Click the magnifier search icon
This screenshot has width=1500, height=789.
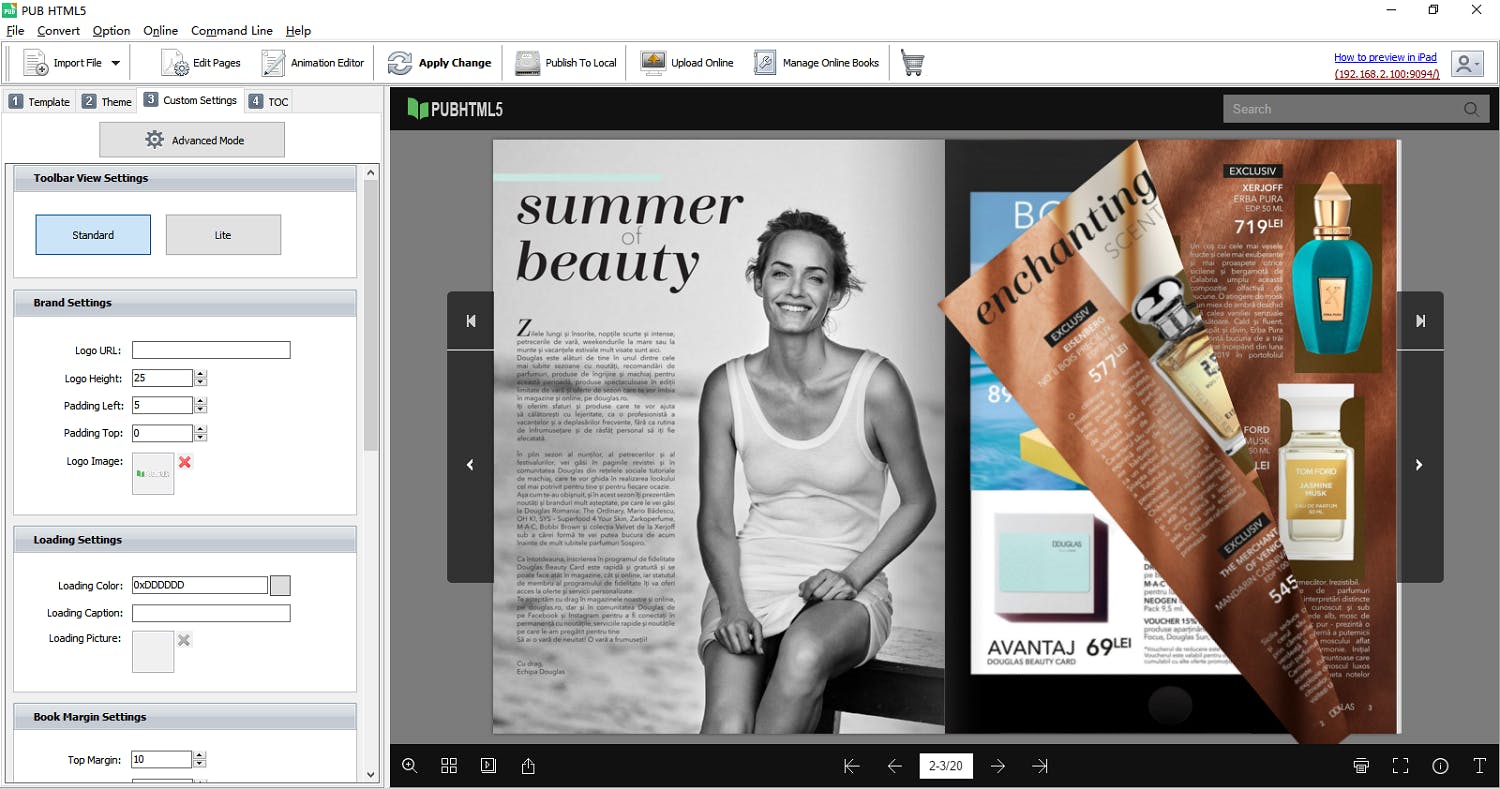[1471, 109]
